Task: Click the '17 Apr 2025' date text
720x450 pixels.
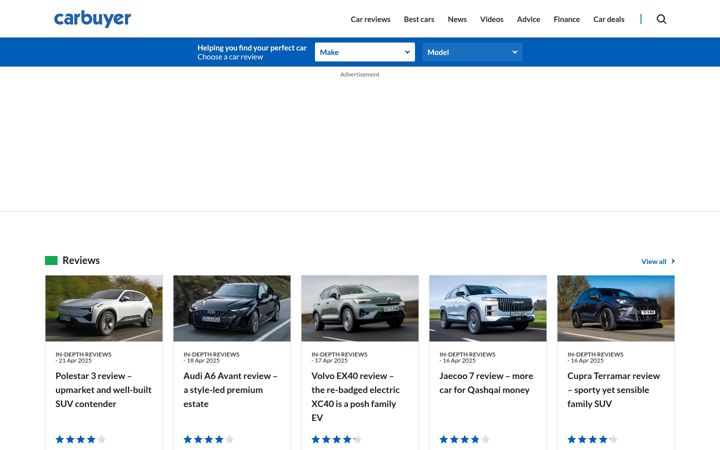Action: pyautogui.click(x=331, y=360)
